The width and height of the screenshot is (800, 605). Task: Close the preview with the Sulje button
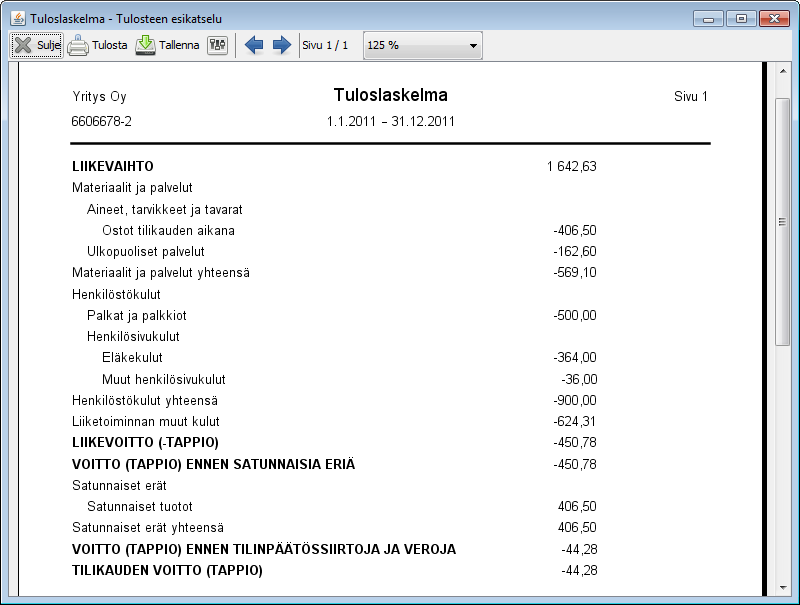37,45
